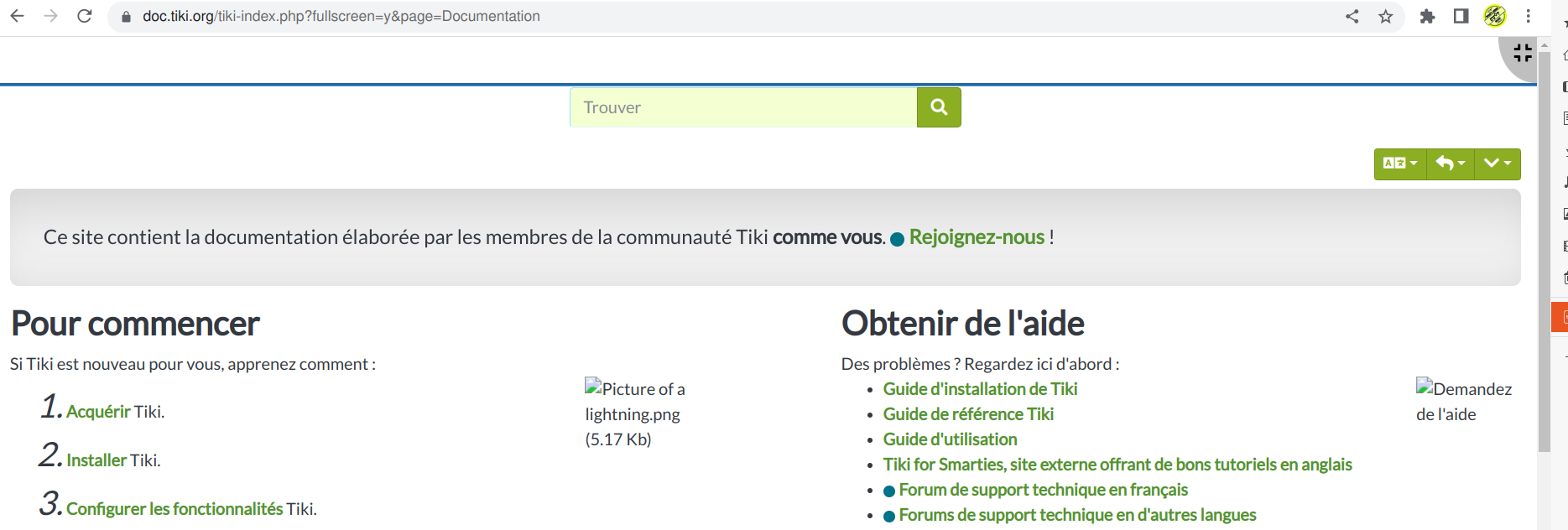Click the lock icon in address bar

[126, 17]
